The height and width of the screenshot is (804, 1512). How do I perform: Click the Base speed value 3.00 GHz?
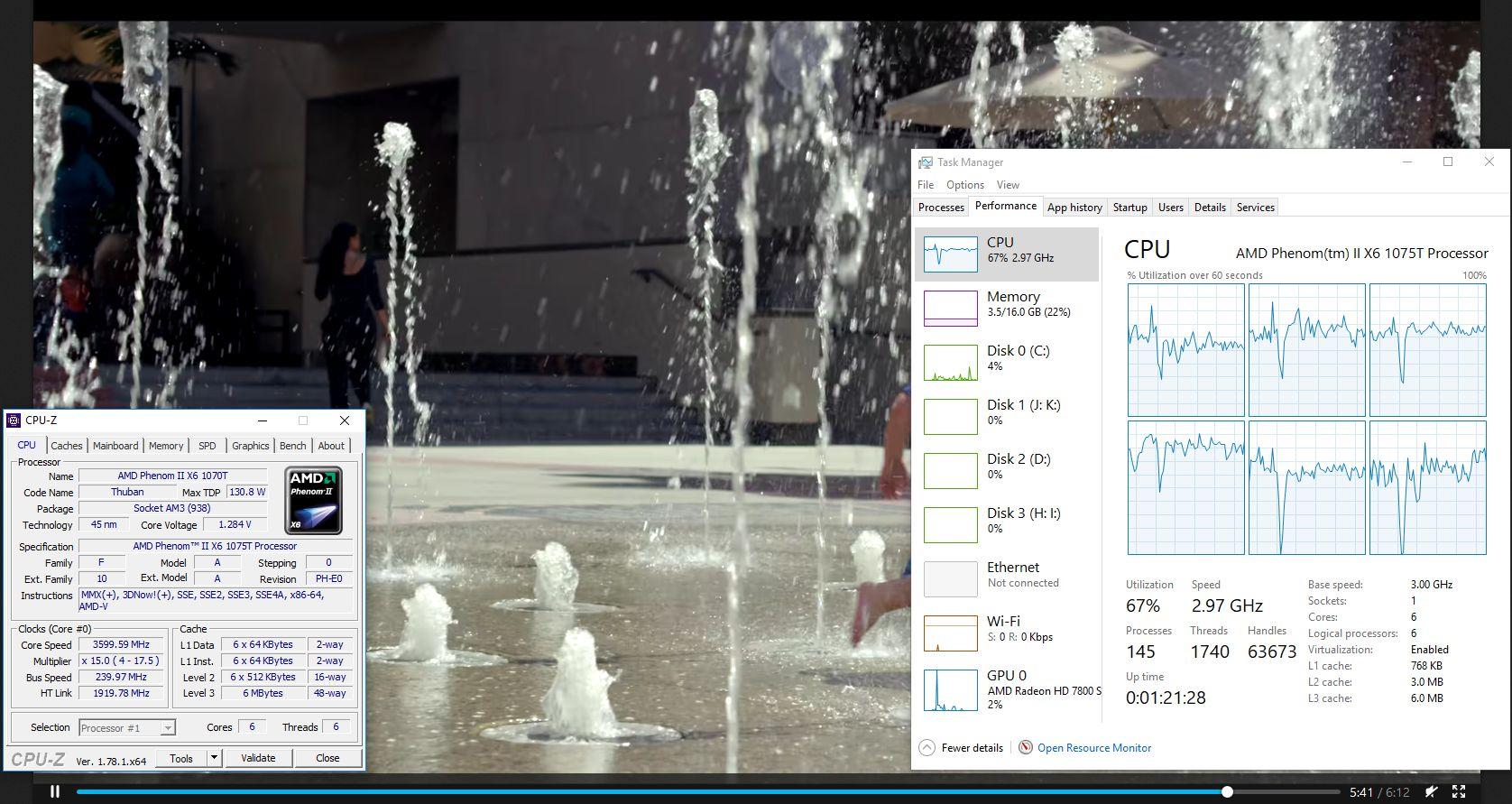(x=1432, y=585)
